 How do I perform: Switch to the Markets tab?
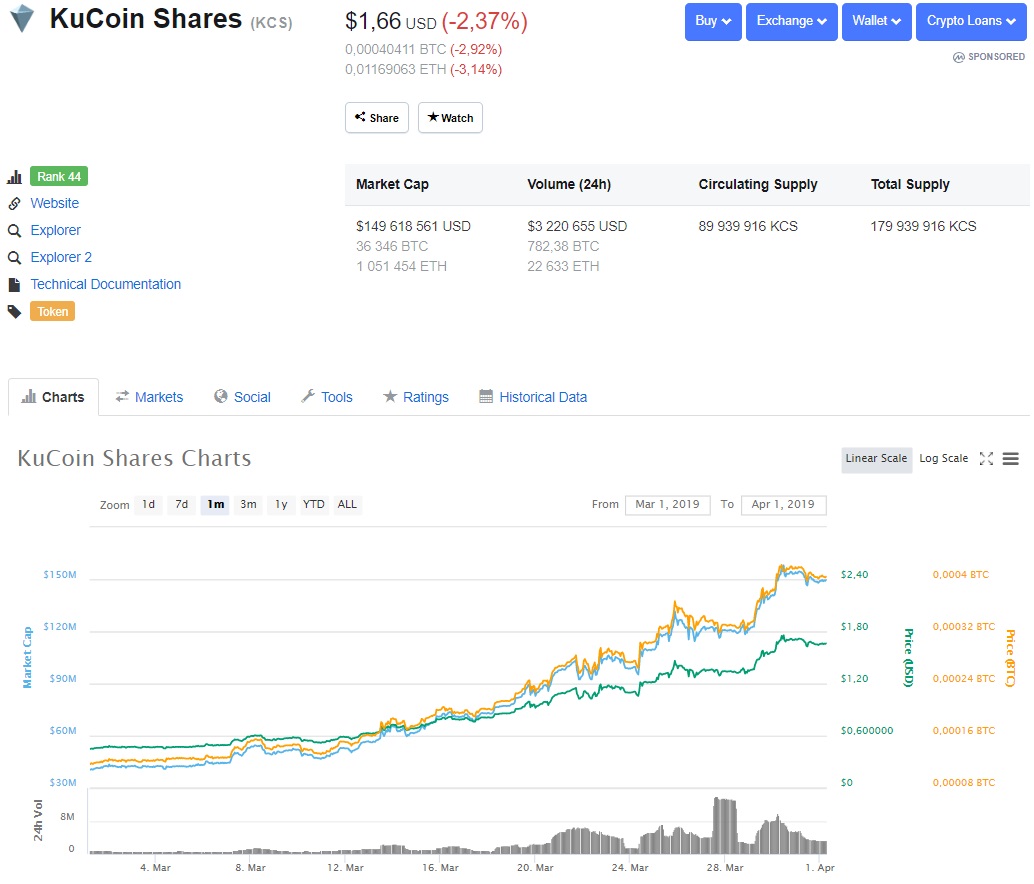[x=150, y=397]
